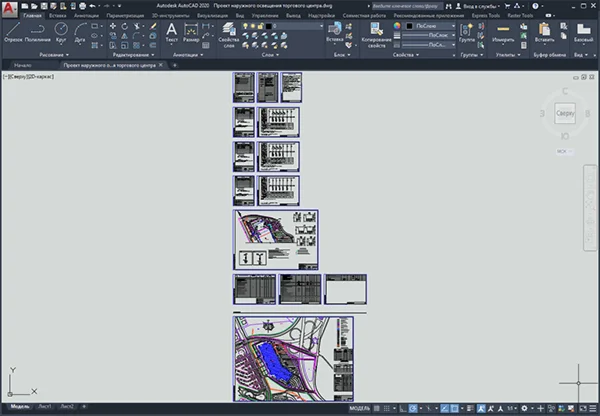
Task: Open the Управление ribbon tab
Action: tap(265, 16)
